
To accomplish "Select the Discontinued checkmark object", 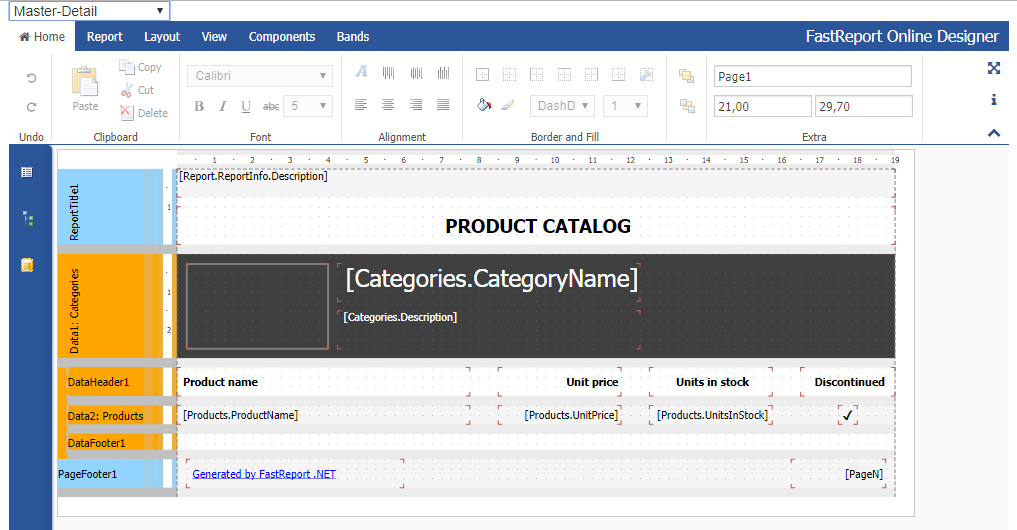I will 848,415.
